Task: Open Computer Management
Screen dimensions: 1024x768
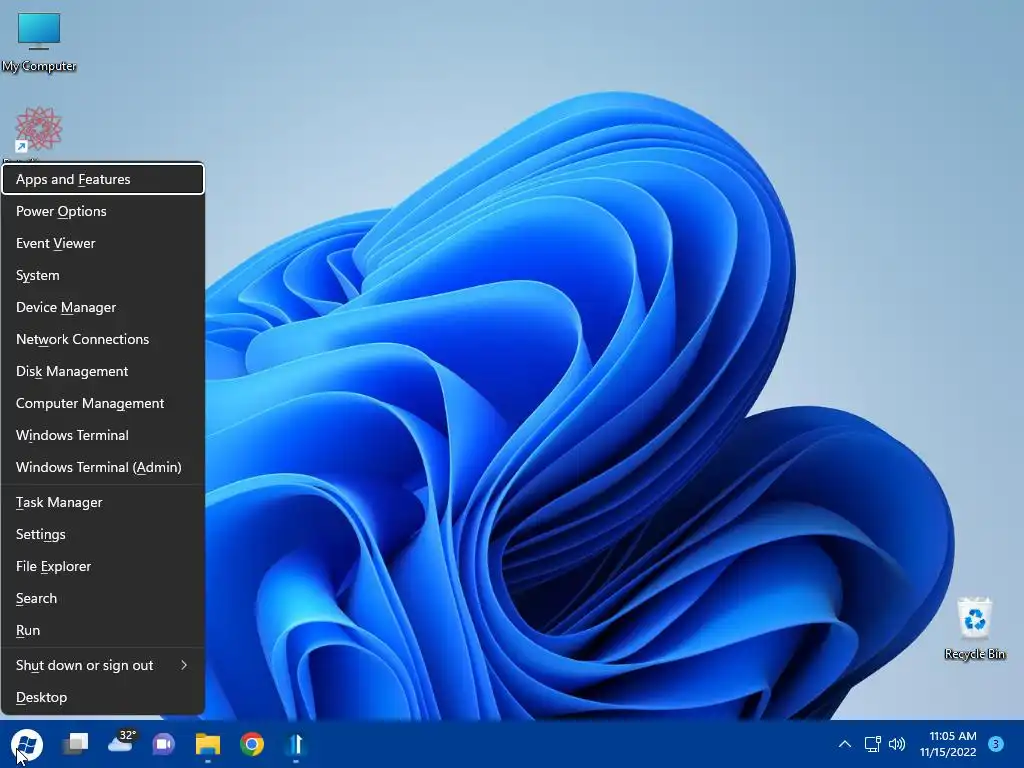Action: click(103, 403)
